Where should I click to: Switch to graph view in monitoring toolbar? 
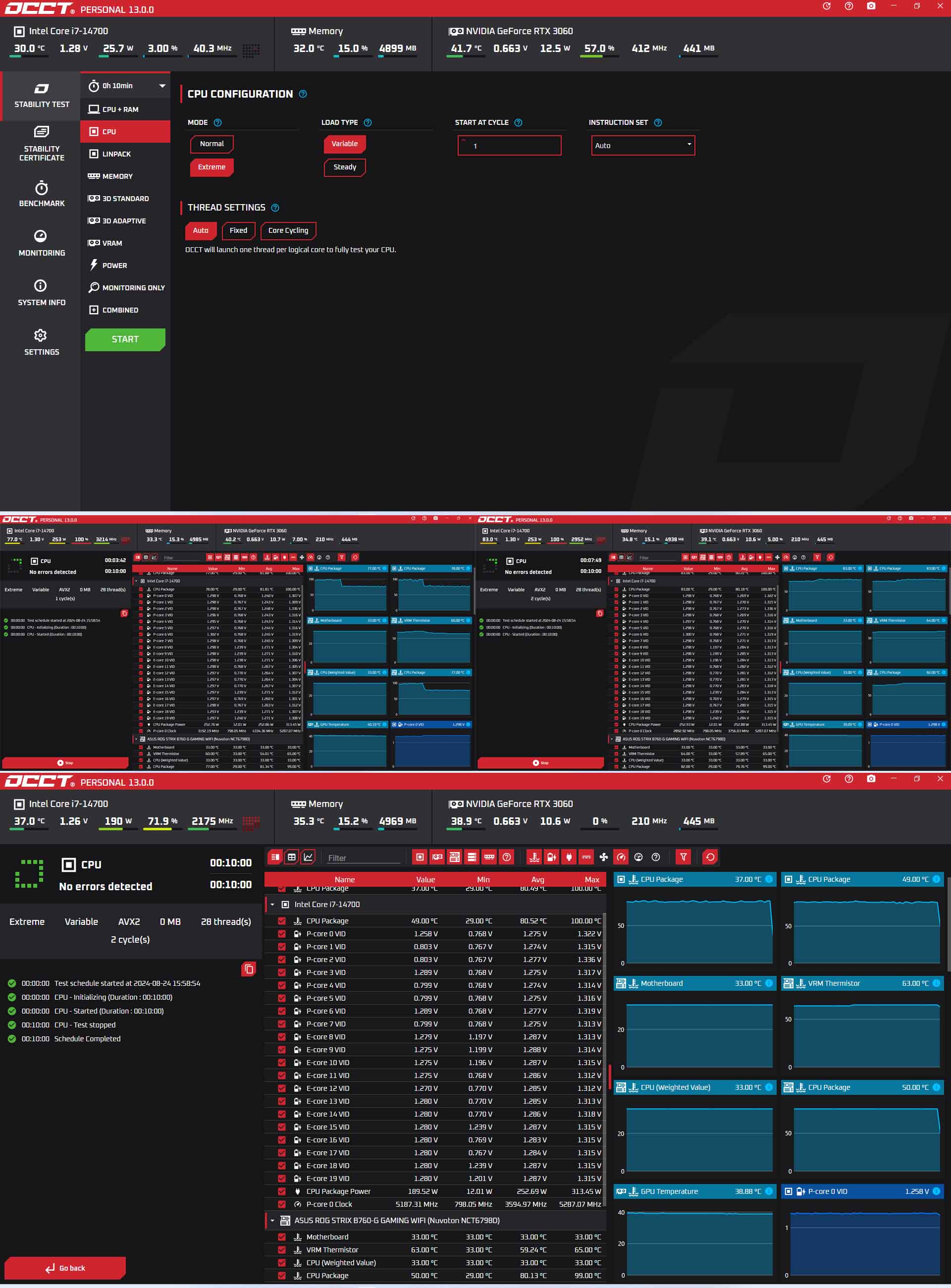click(309, 858)
